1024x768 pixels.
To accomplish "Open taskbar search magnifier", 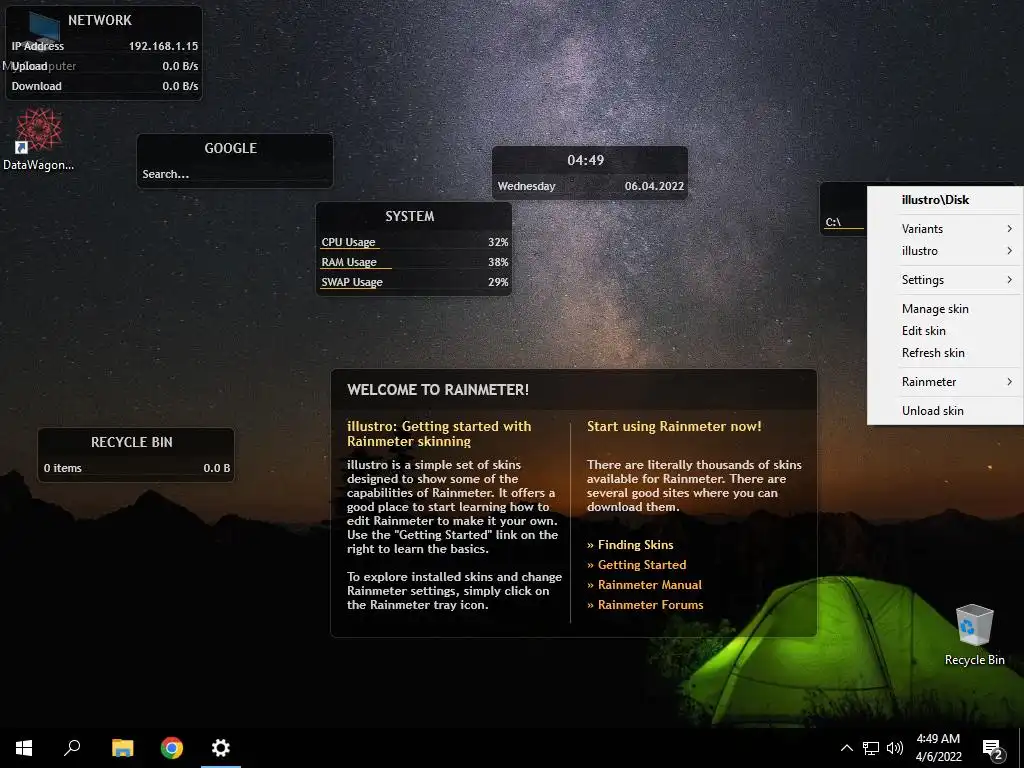I will 72,748.
